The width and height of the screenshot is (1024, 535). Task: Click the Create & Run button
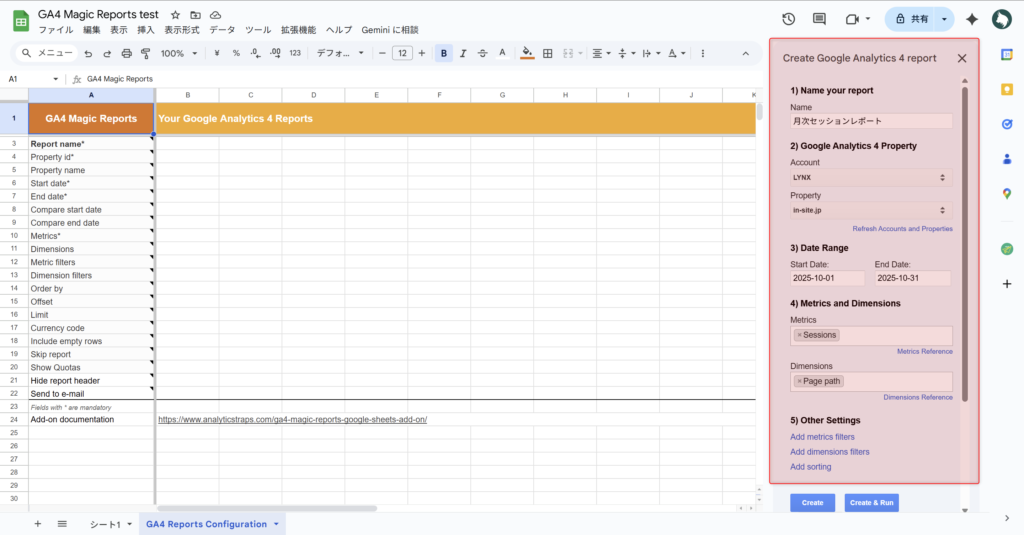[x=870, y=502]
